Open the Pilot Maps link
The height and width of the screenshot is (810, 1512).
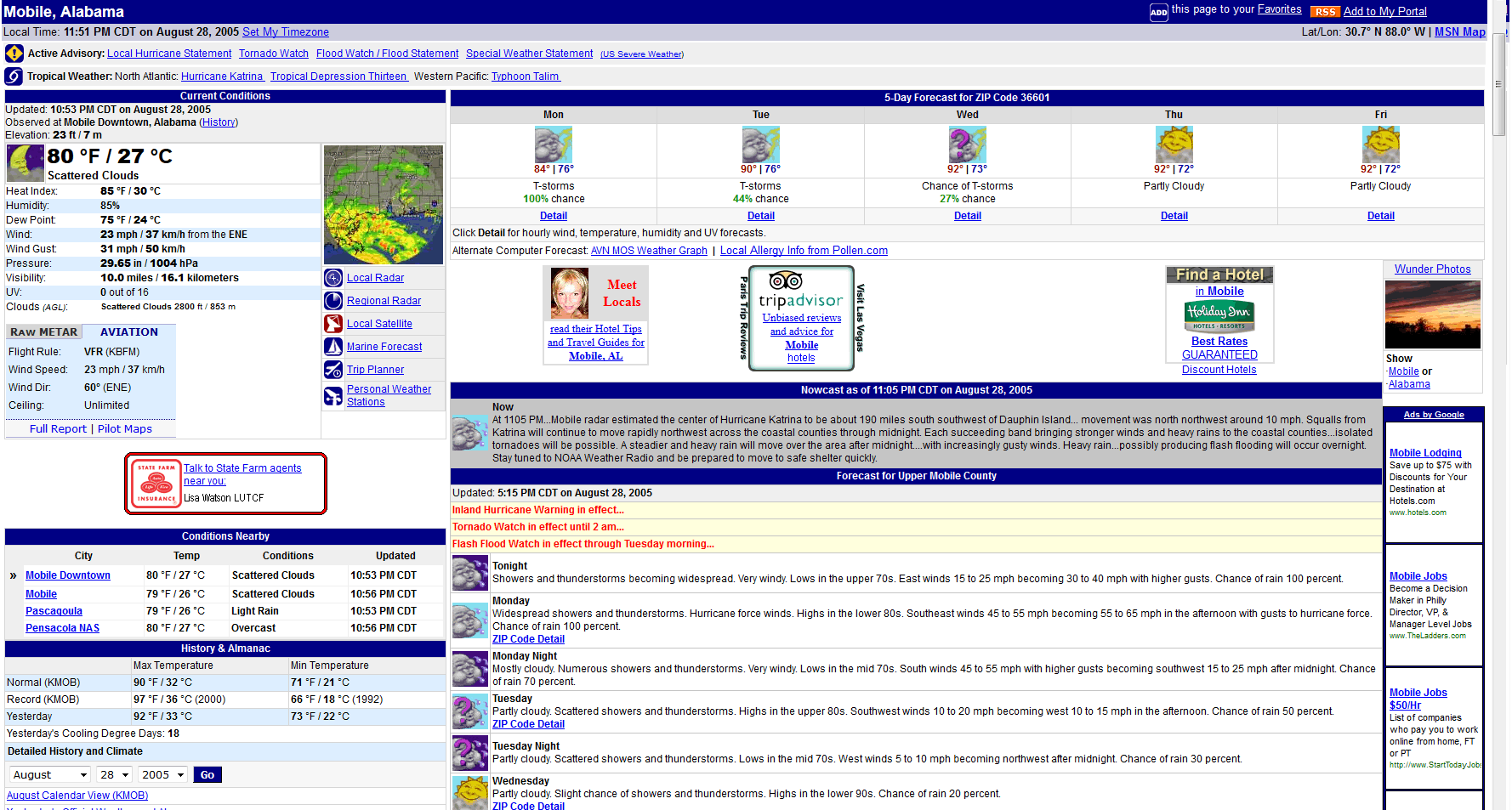click(125, 429)
